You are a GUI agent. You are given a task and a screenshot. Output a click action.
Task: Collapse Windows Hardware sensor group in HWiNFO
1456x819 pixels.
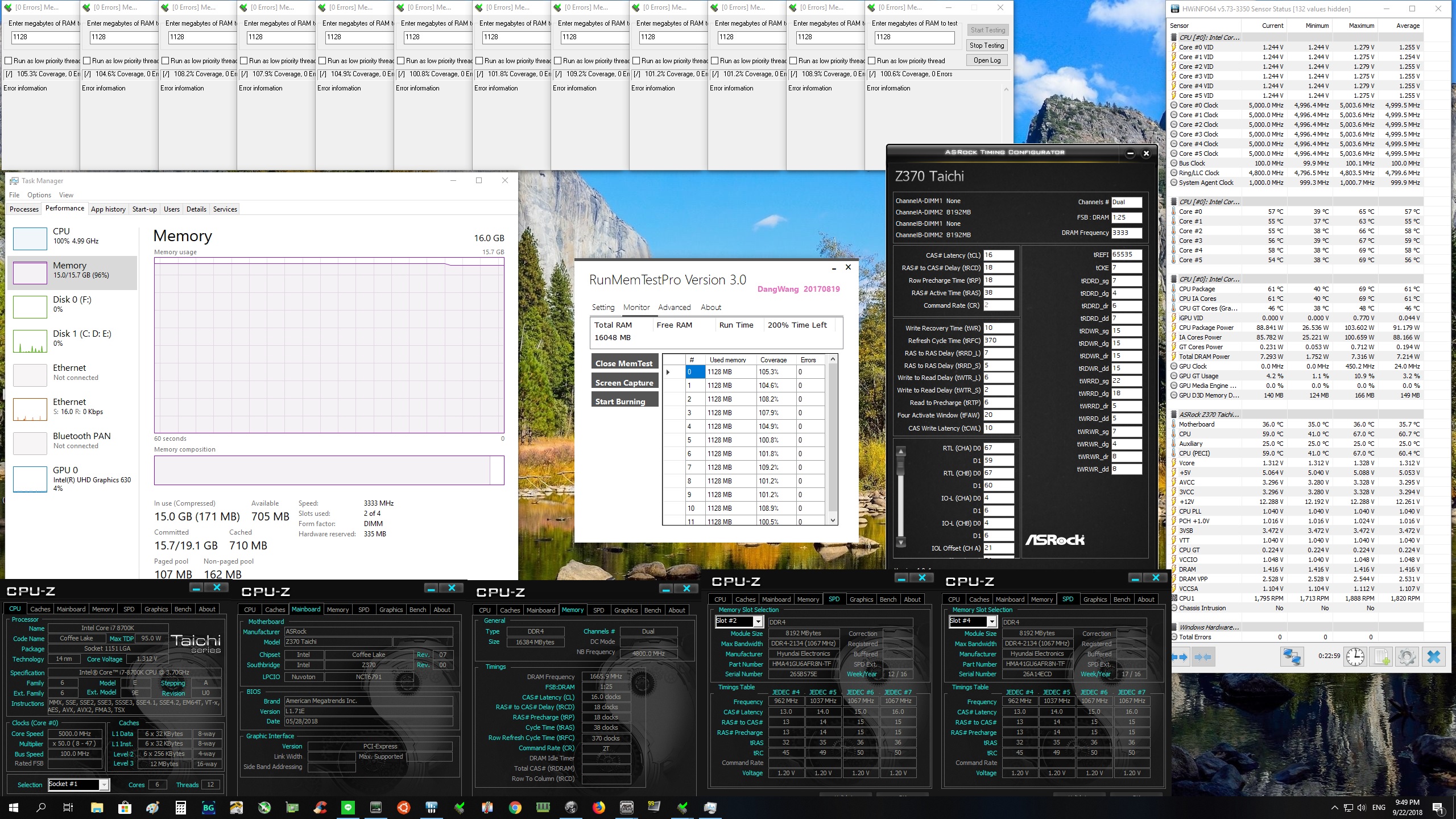click(1175, 627)
